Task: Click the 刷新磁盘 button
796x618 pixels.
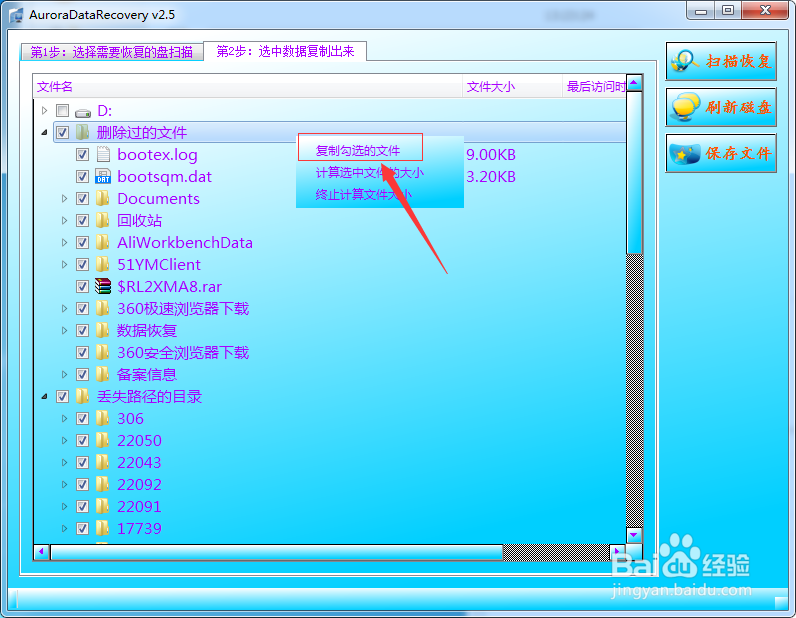Action: click(721, 107)
